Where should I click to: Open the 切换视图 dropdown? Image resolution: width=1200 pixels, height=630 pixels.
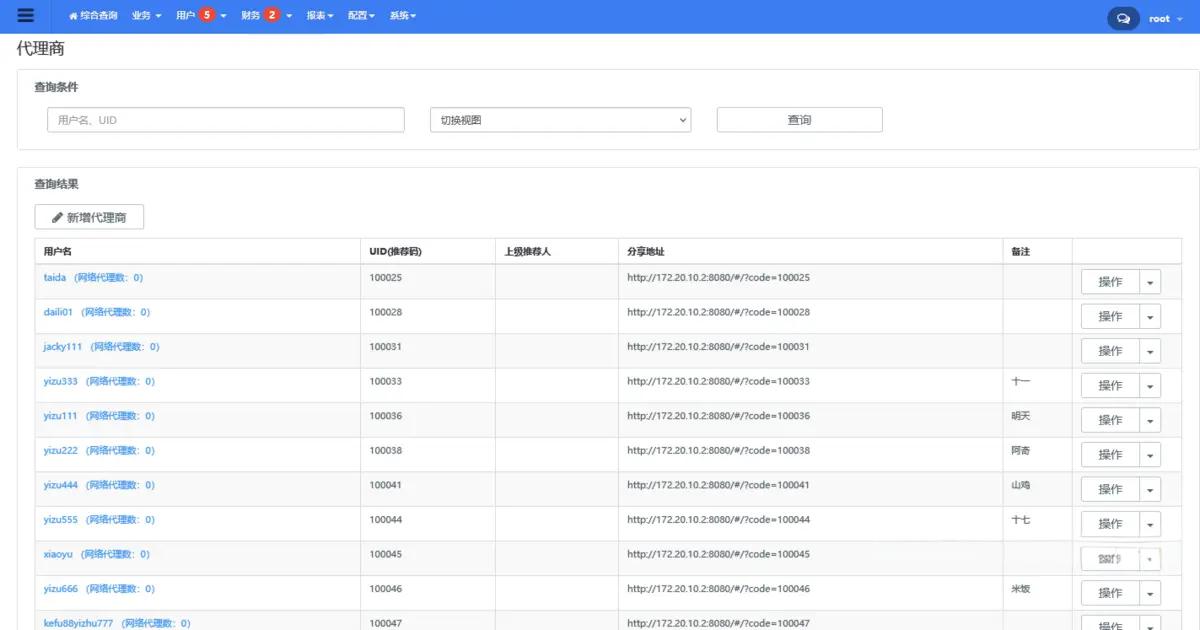tap(561, 120)
